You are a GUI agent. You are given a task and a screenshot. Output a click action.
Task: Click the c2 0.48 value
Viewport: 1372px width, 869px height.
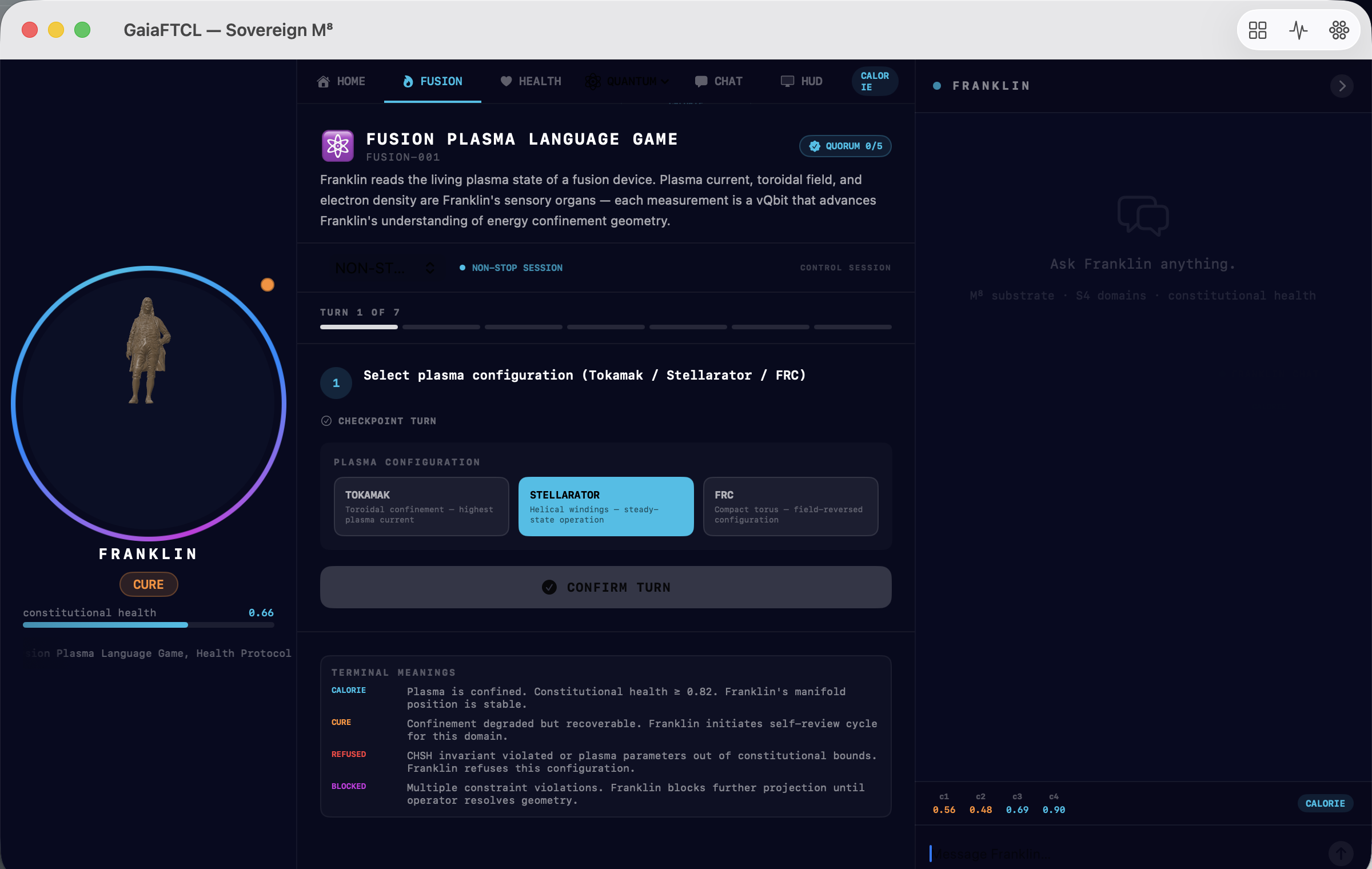[x=980, y=810]
